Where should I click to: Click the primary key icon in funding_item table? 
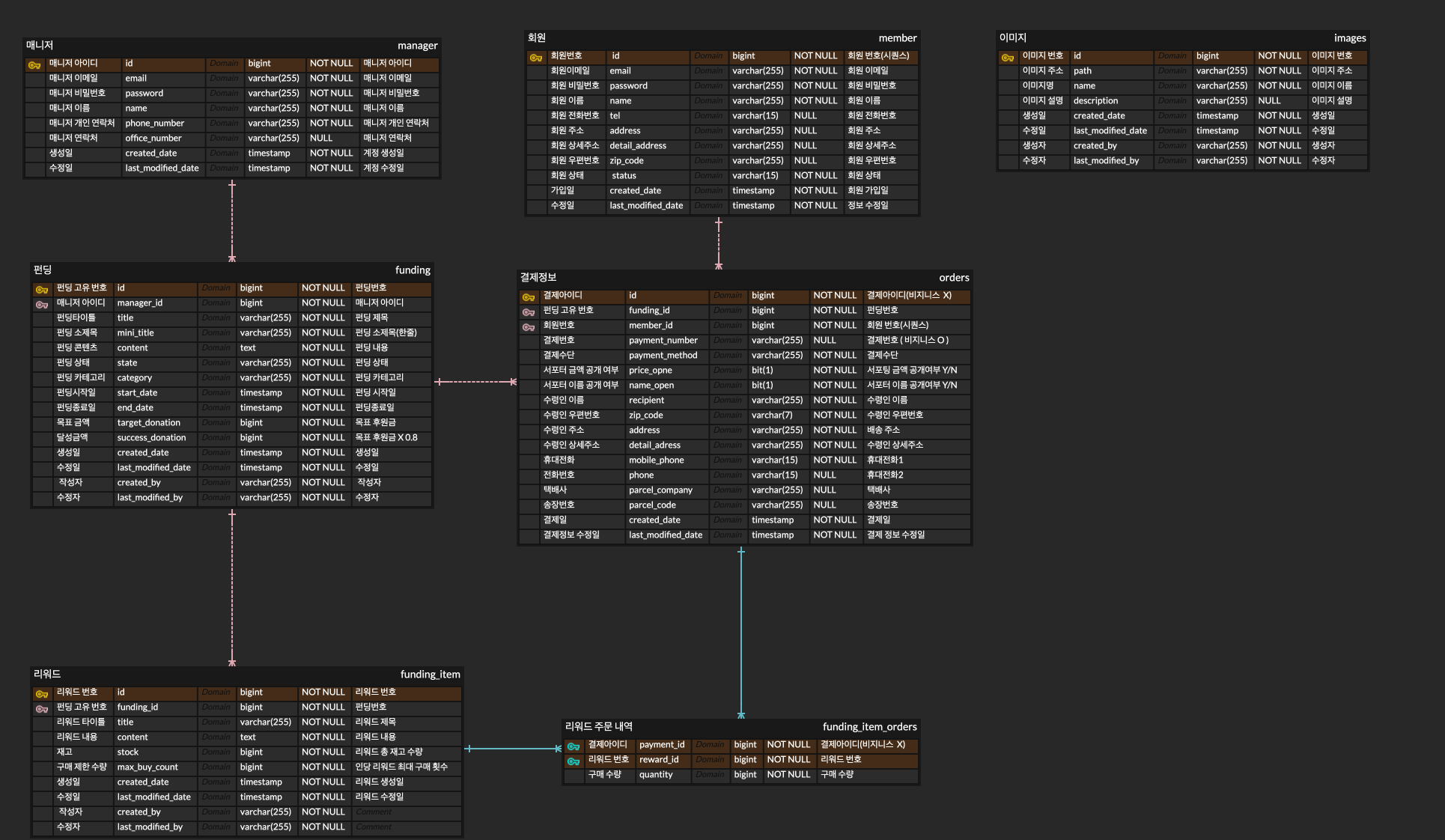tap(42, 694)
